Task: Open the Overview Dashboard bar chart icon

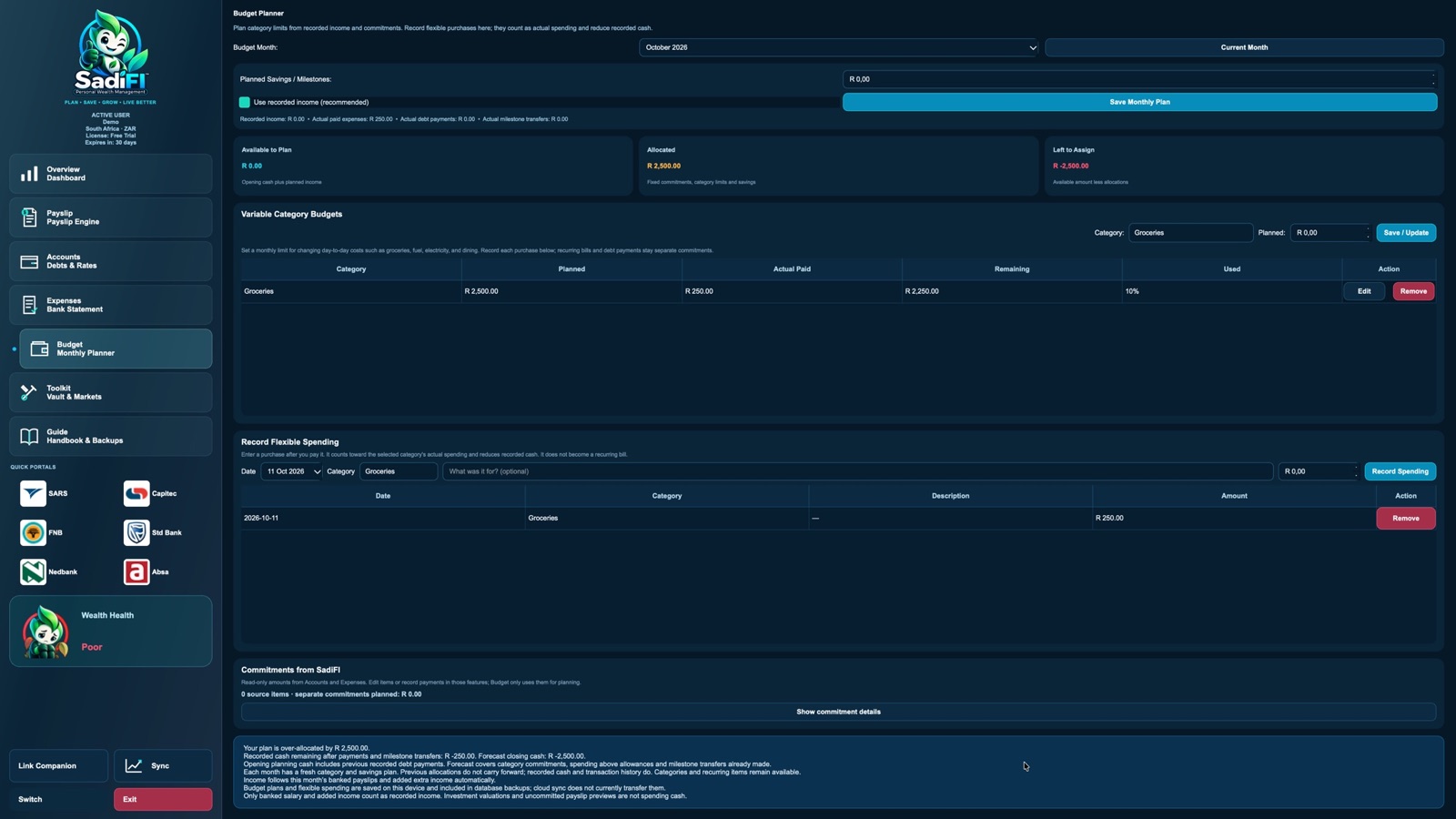Action: point(29,174)
